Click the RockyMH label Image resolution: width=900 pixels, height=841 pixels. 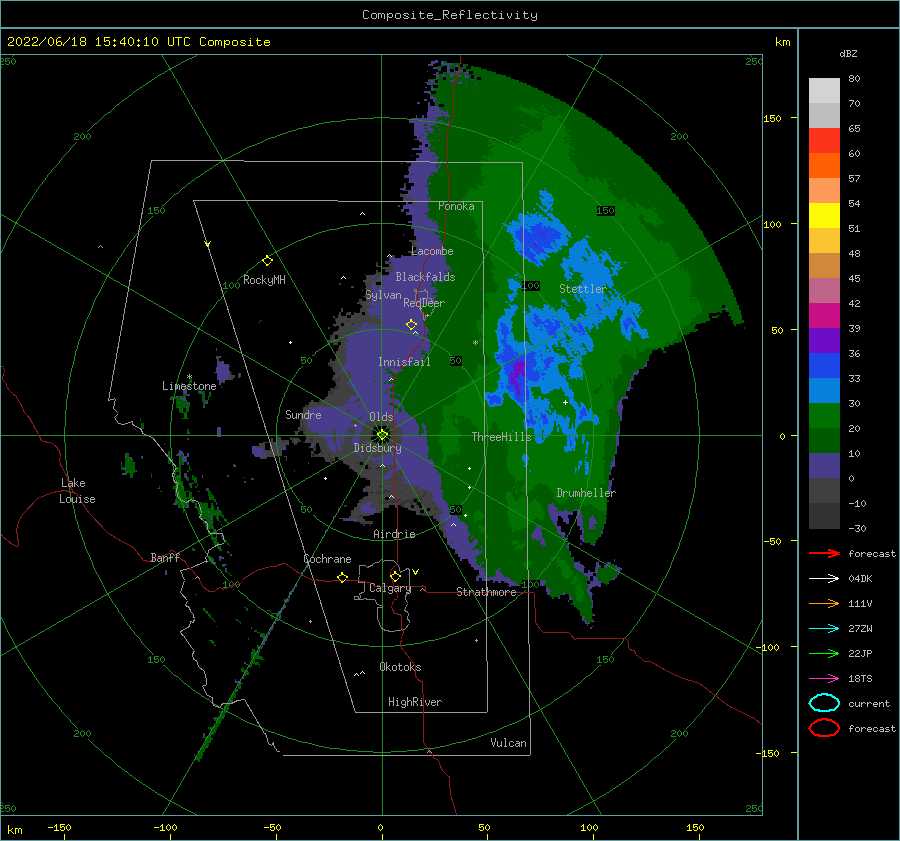(264, 280)
